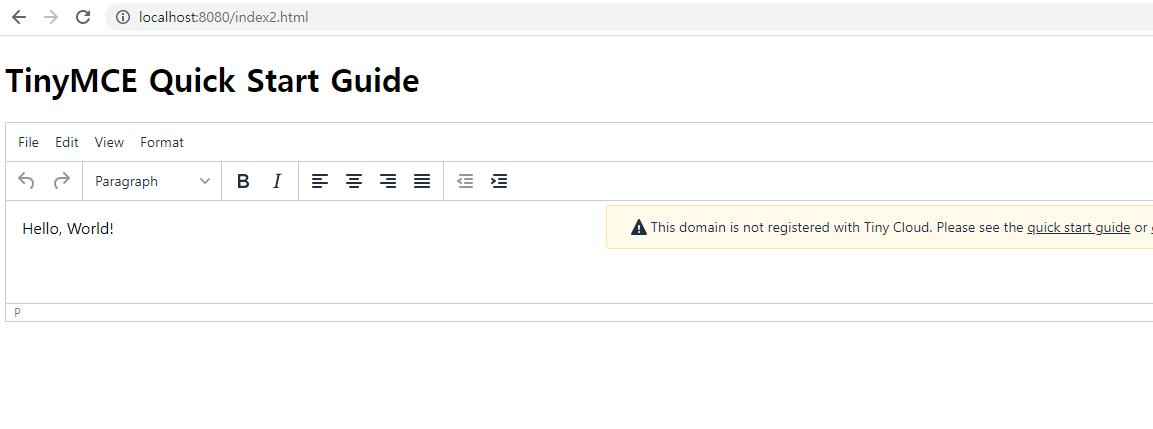This screenshot has height=429, width=1153.
Task: Decrease indent with outdent icon
Action: click(x=465, y=181)
